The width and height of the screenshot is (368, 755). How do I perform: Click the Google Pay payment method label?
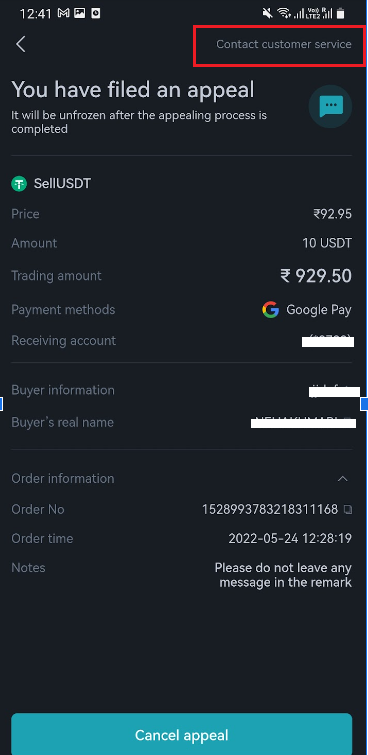(x=319, y=310)
